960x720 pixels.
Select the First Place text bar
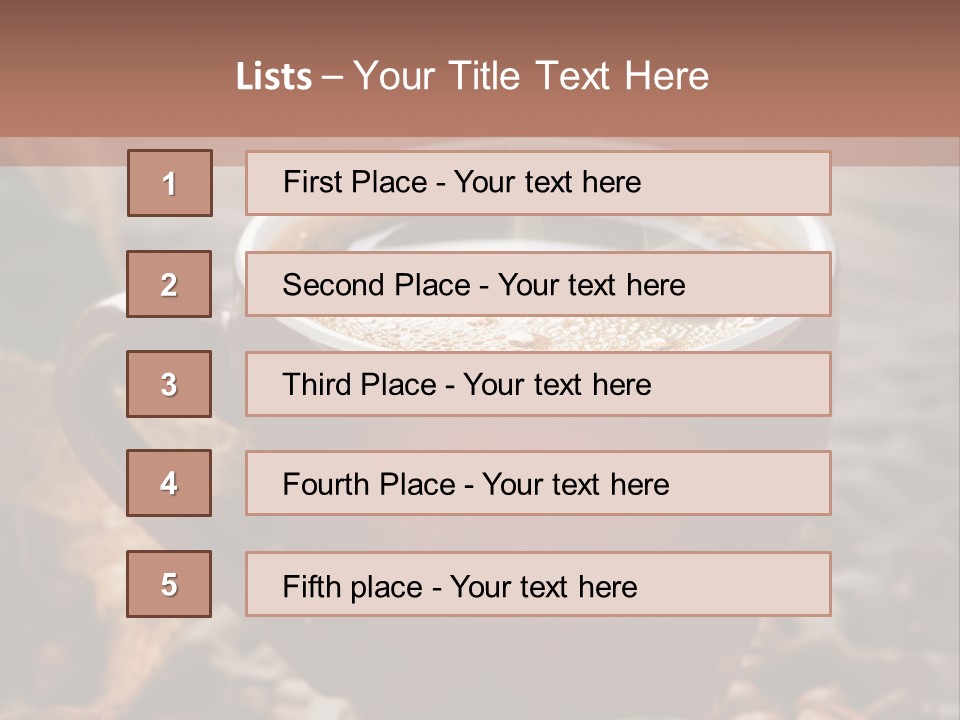point(538,183)
